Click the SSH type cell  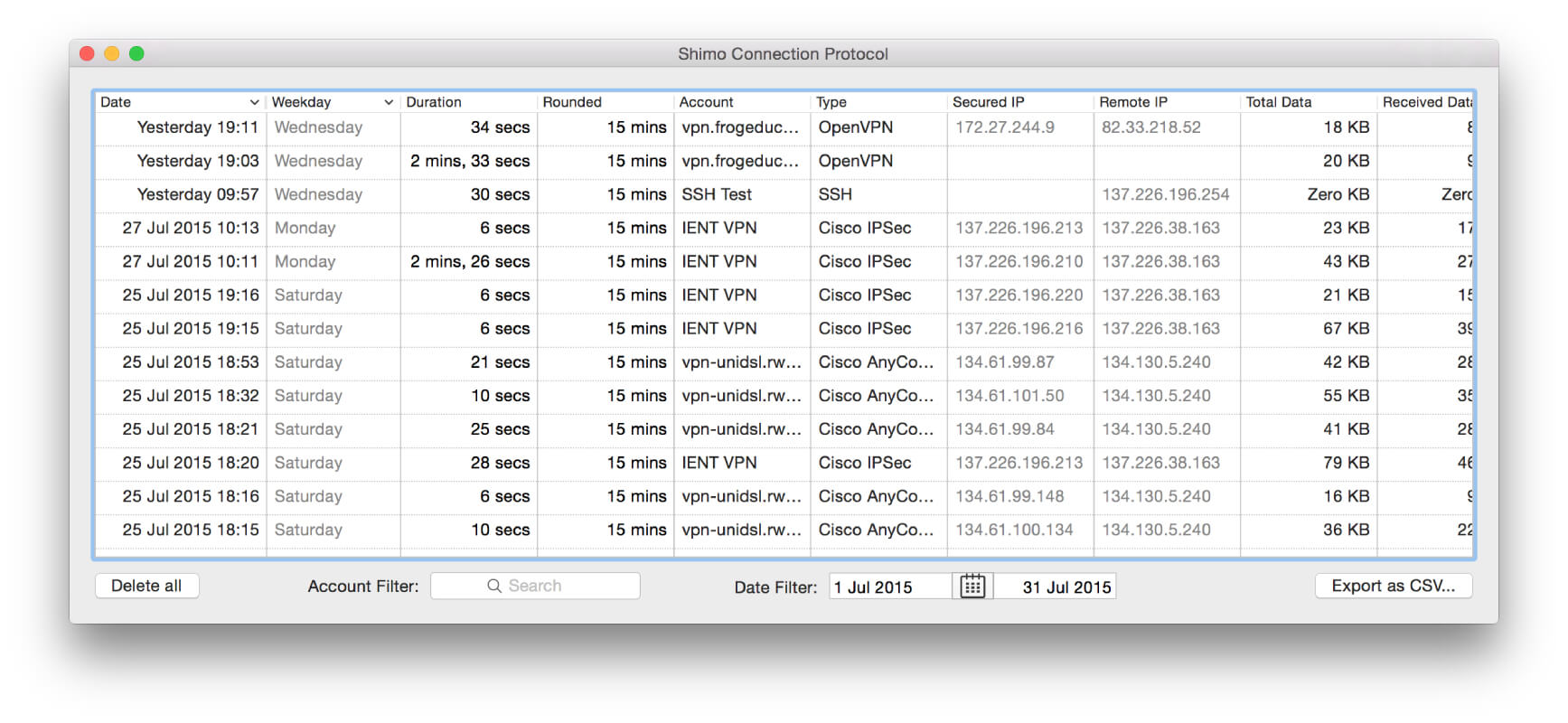(x=835, y=194)
